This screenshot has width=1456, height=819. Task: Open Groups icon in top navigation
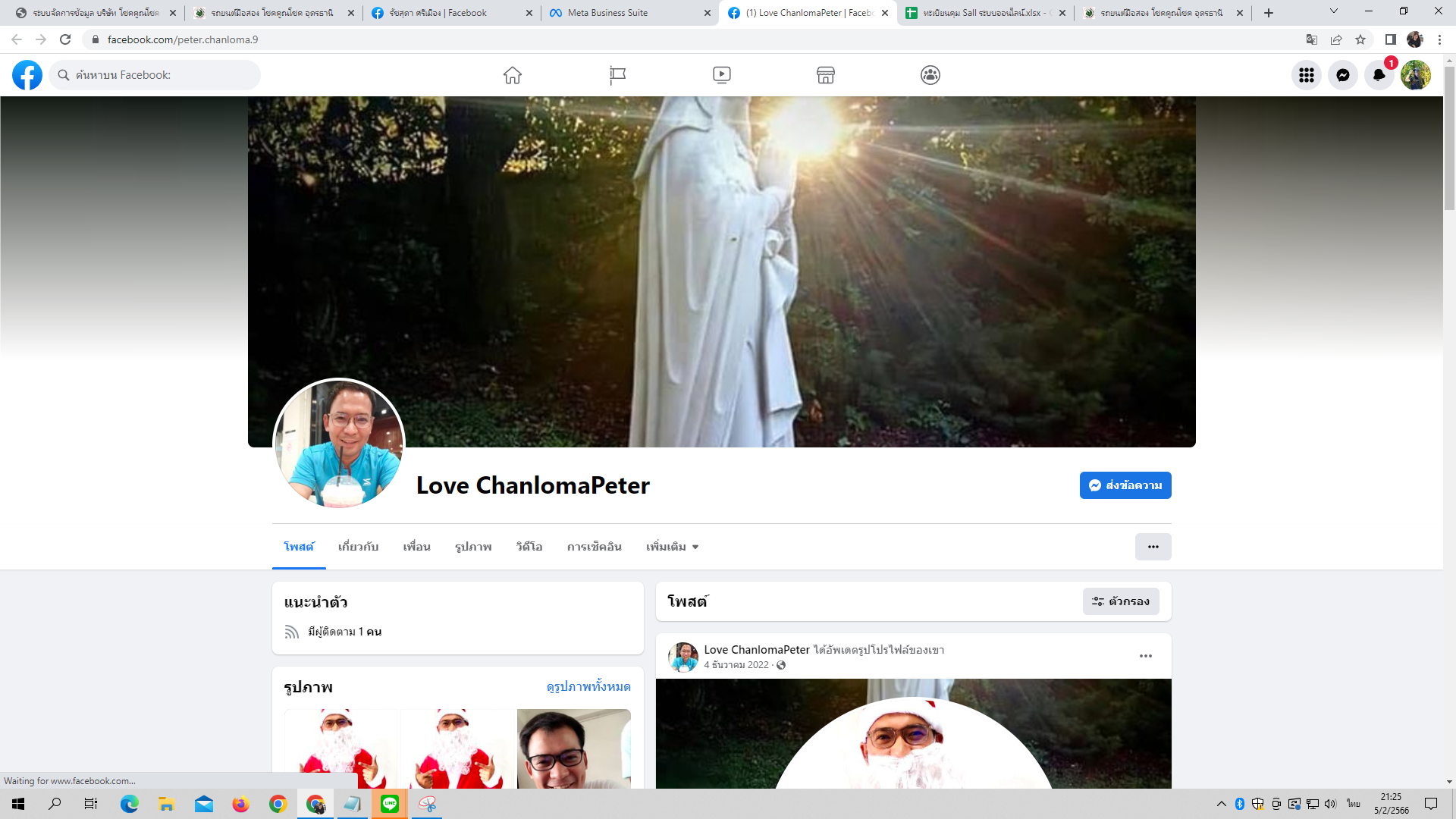[x=930, y=75]
